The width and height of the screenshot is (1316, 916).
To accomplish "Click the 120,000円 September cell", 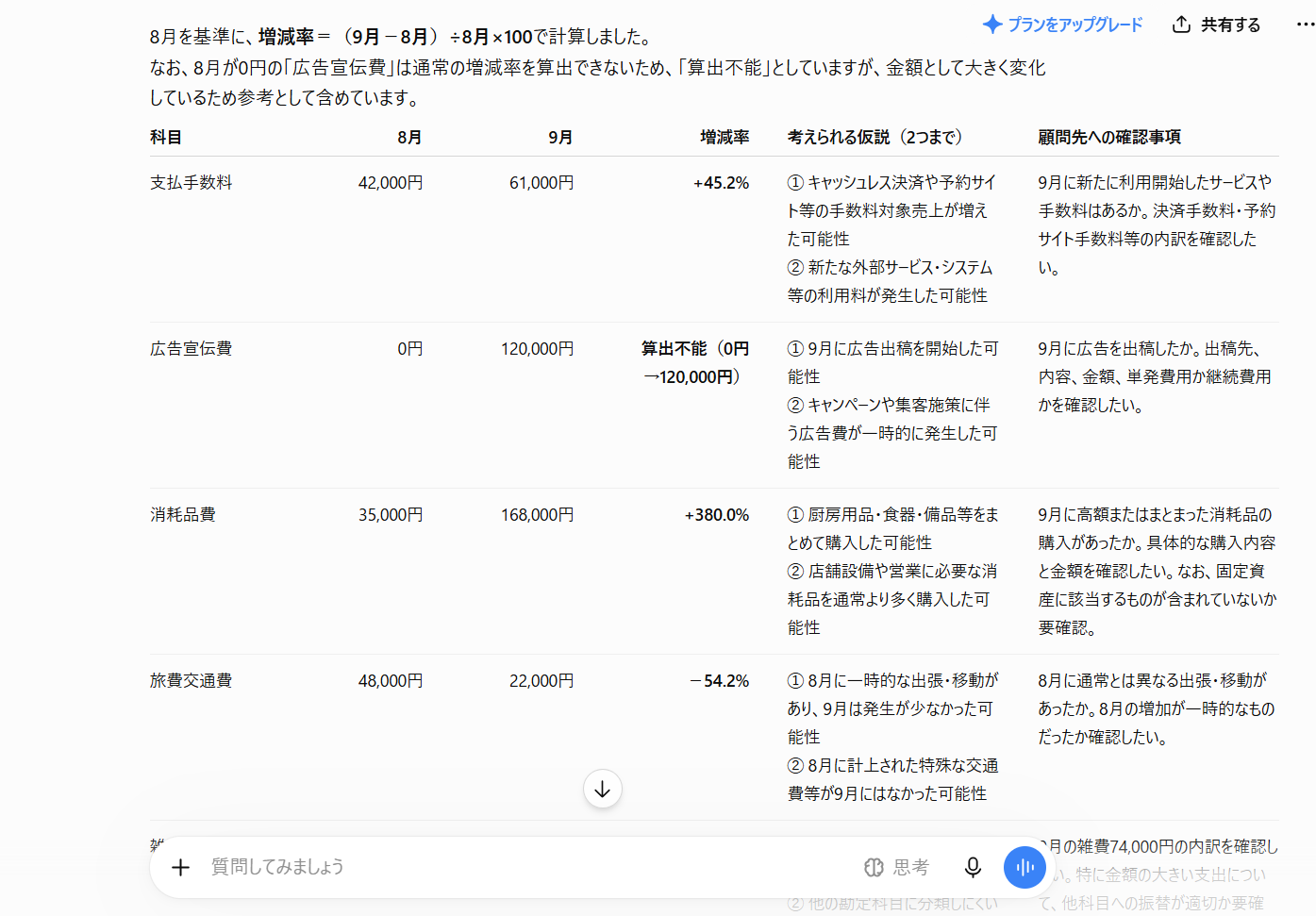I will (x=538, y=348).
